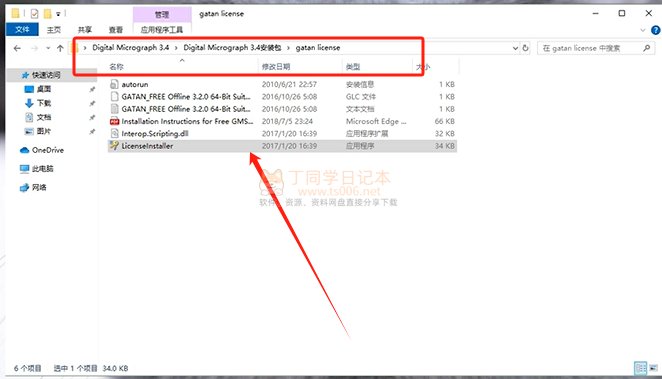Select the 管理 contextual tab
662x379 pixels.
pos(162,15)
